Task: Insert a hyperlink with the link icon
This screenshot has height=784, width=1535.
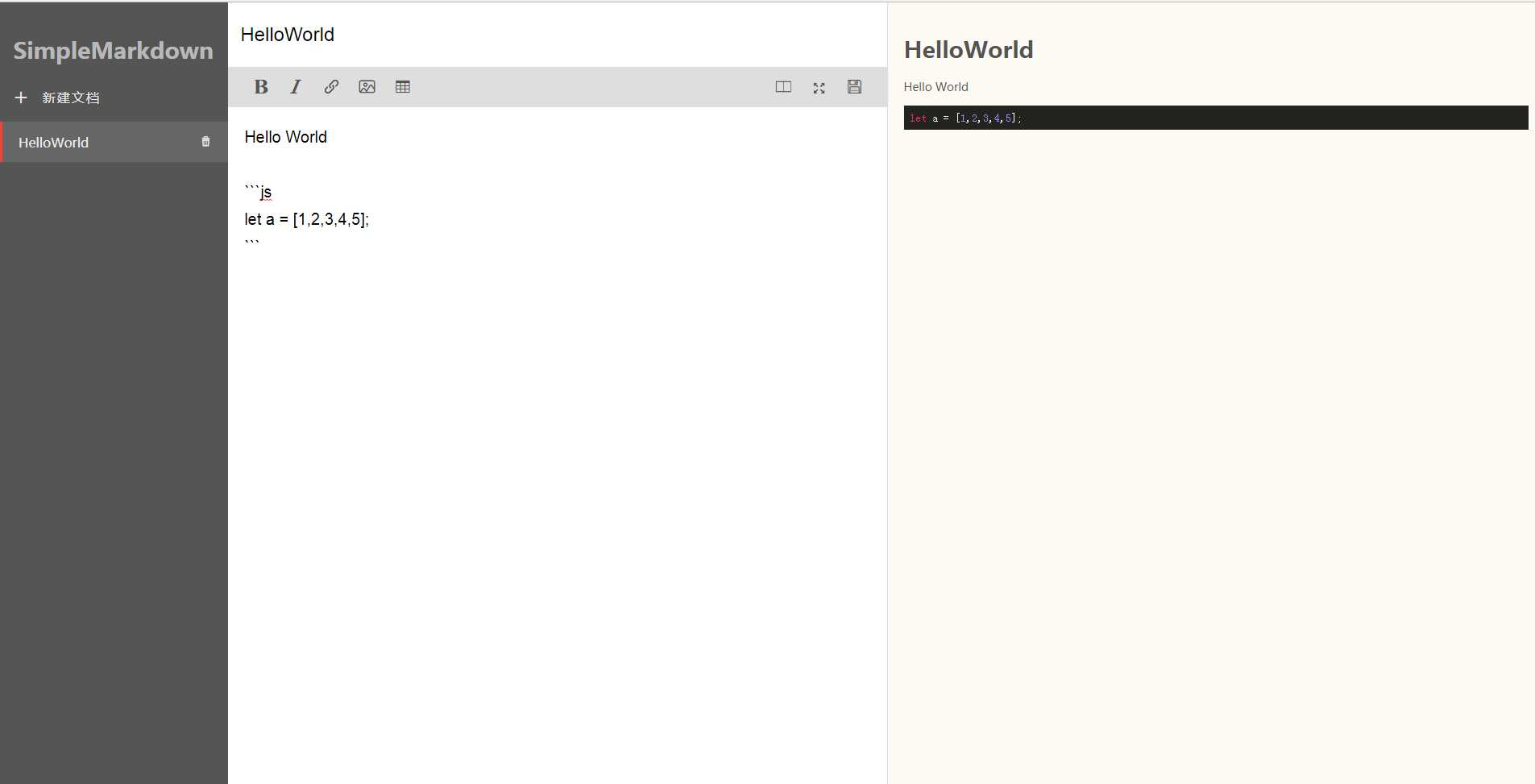Action: 331,87
